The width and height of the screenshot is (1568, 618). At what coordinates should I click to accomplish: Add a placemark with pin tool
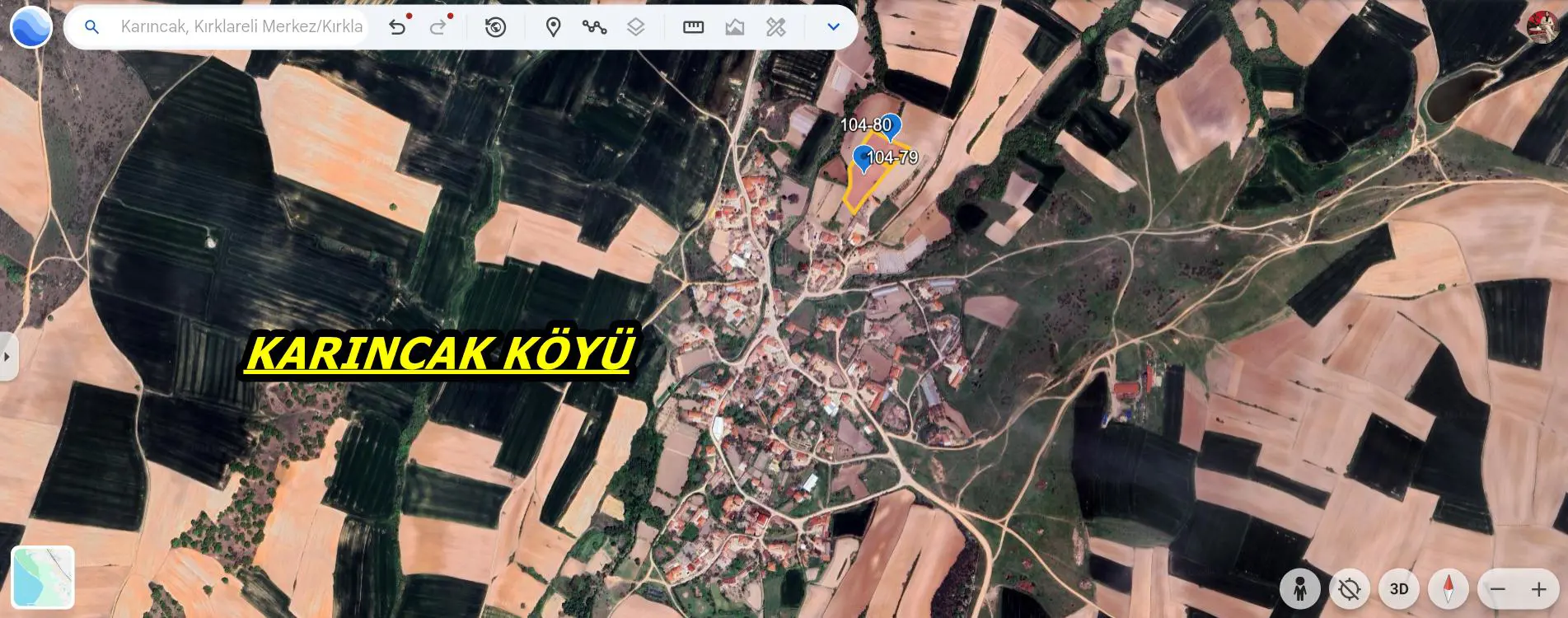(554, 27)
